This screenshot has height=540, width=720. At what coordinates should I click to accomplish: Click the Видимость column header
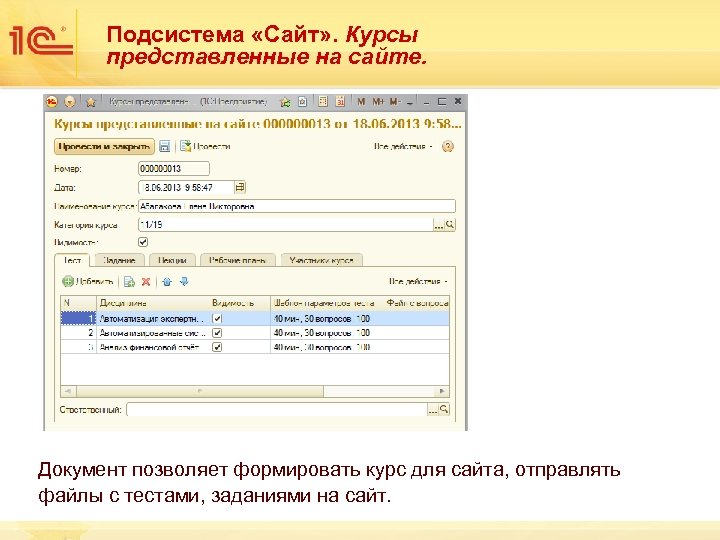(240, 303)
